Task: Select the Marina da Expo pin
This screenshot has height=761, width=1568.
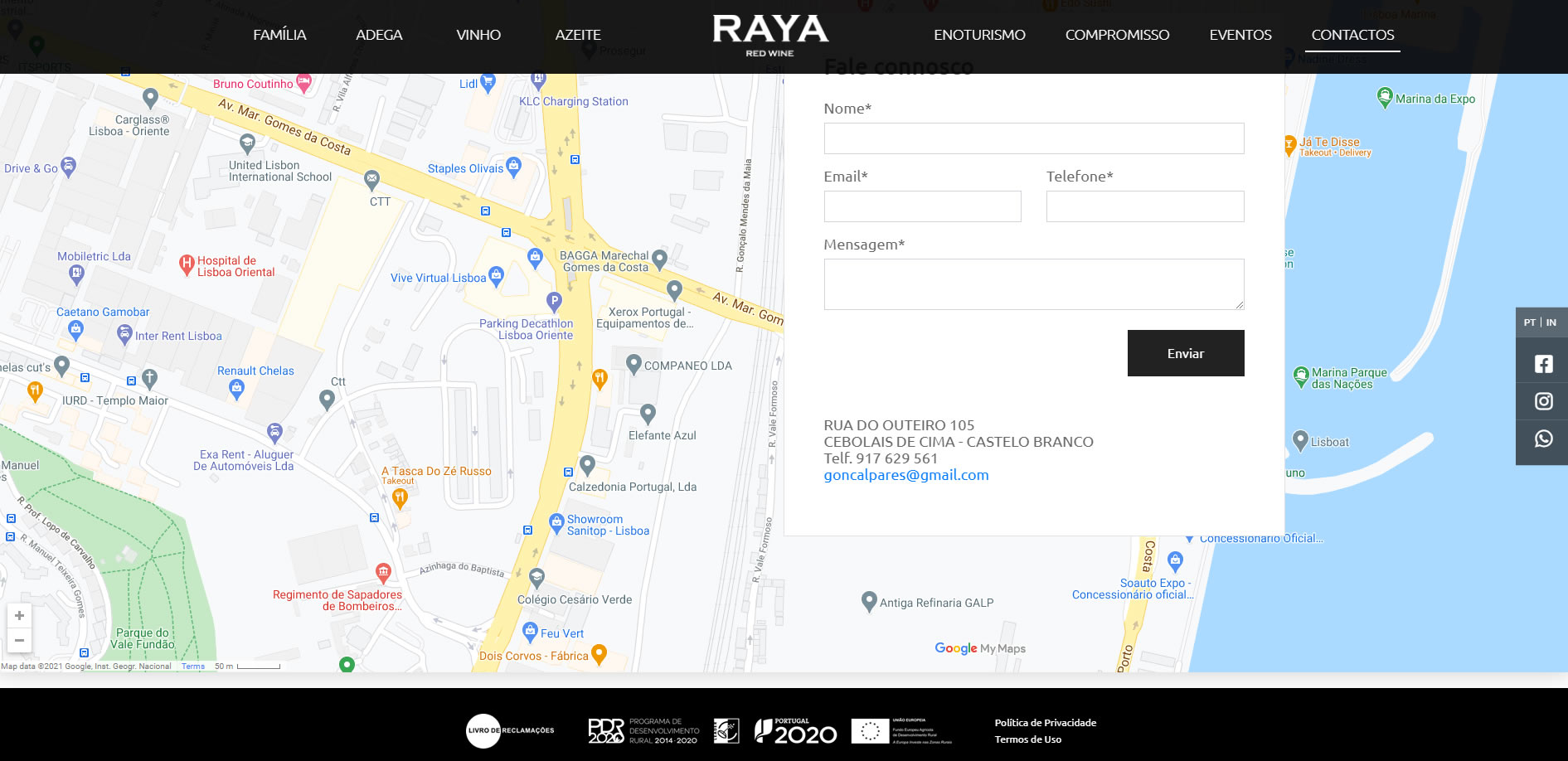Action: [1384, 98]
